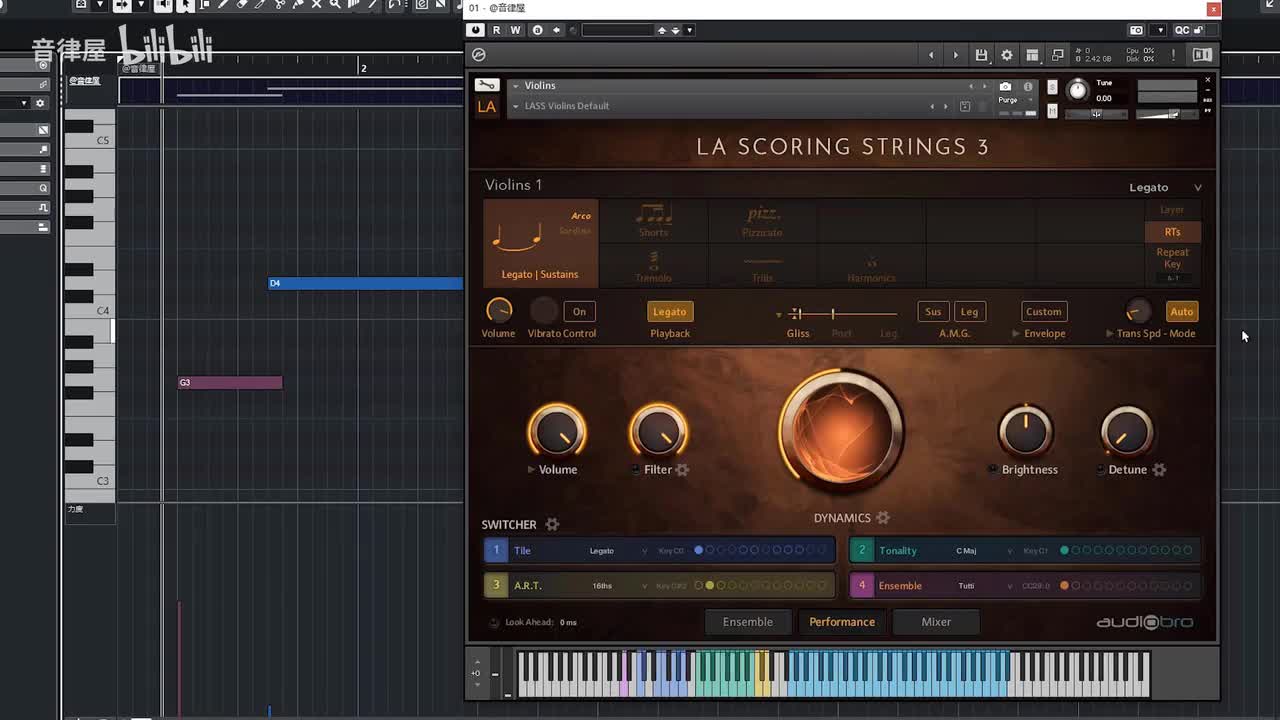The width and height of the screenshot is (1280, 720).
Task: Click the plugin snapshot camera icon
Action: [x=1136, y=30]
